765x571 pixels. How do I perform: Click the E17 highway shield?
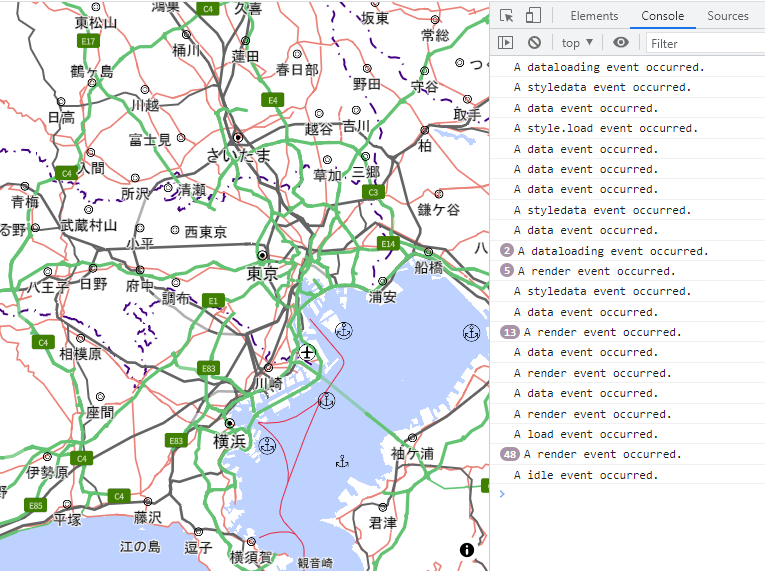88,41
